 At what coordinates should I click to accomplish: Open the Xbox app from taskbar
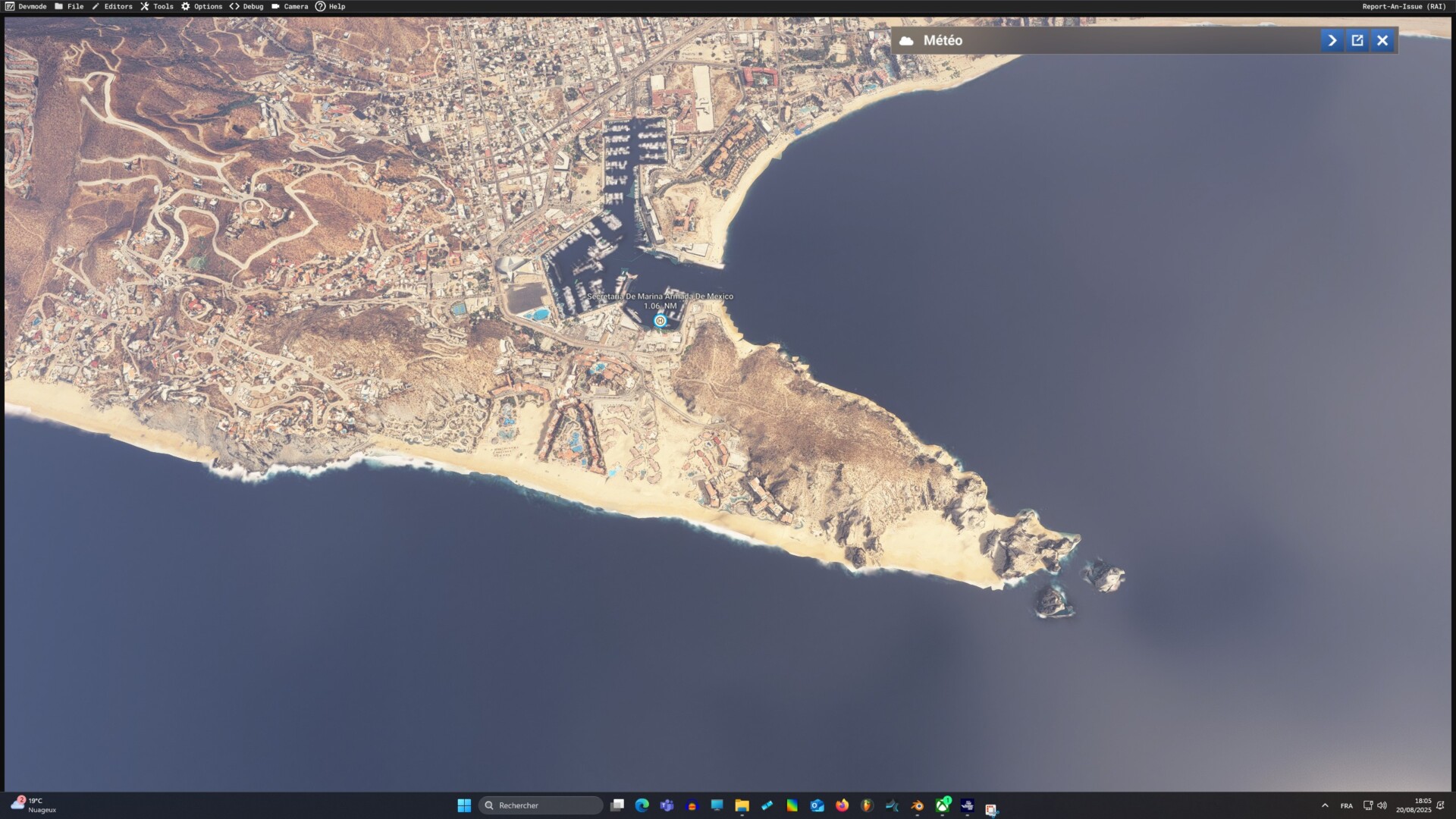coord(942,805)
